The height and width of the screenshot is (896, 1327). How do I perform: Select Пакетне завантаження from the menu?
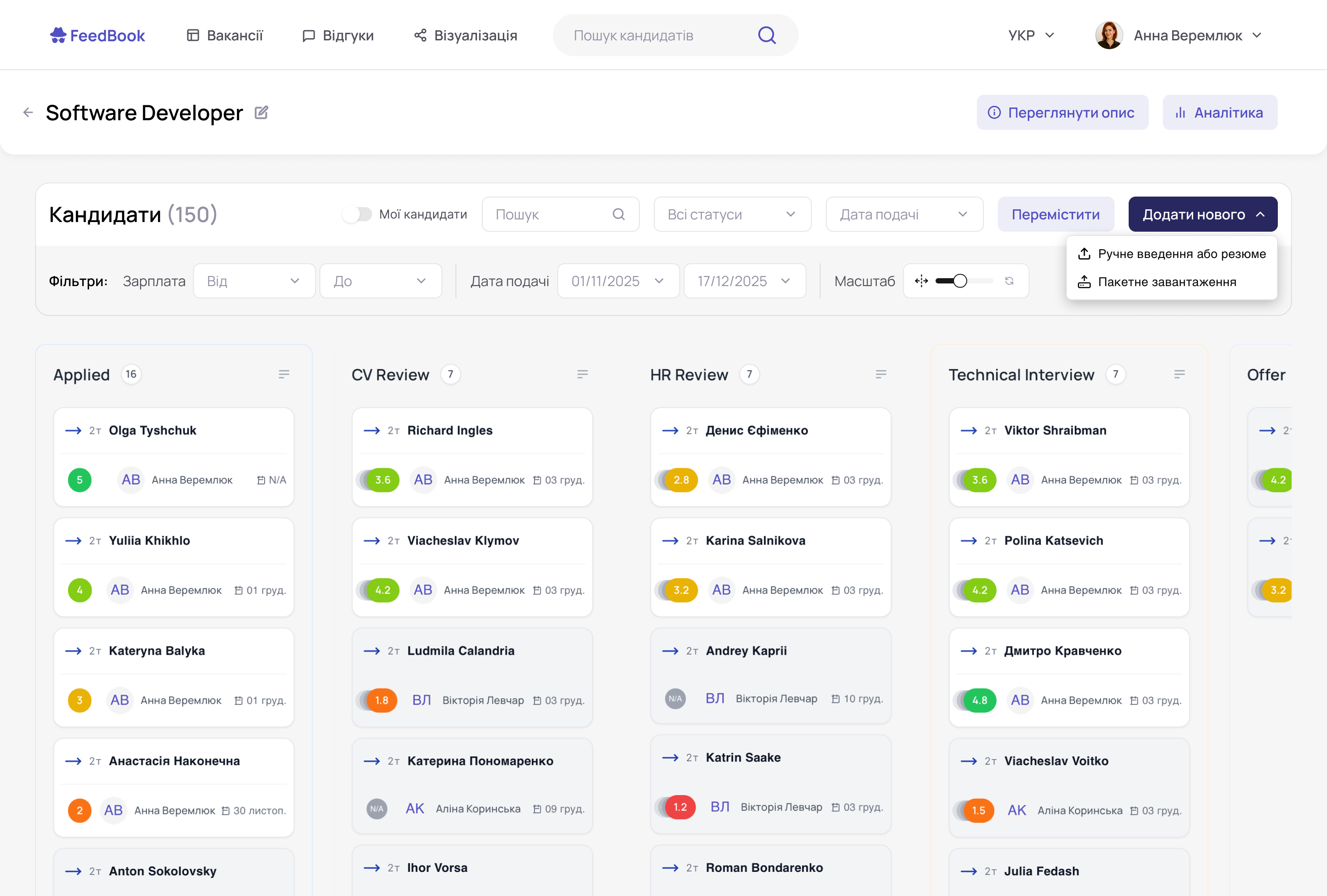click(x=1166, y=282)
